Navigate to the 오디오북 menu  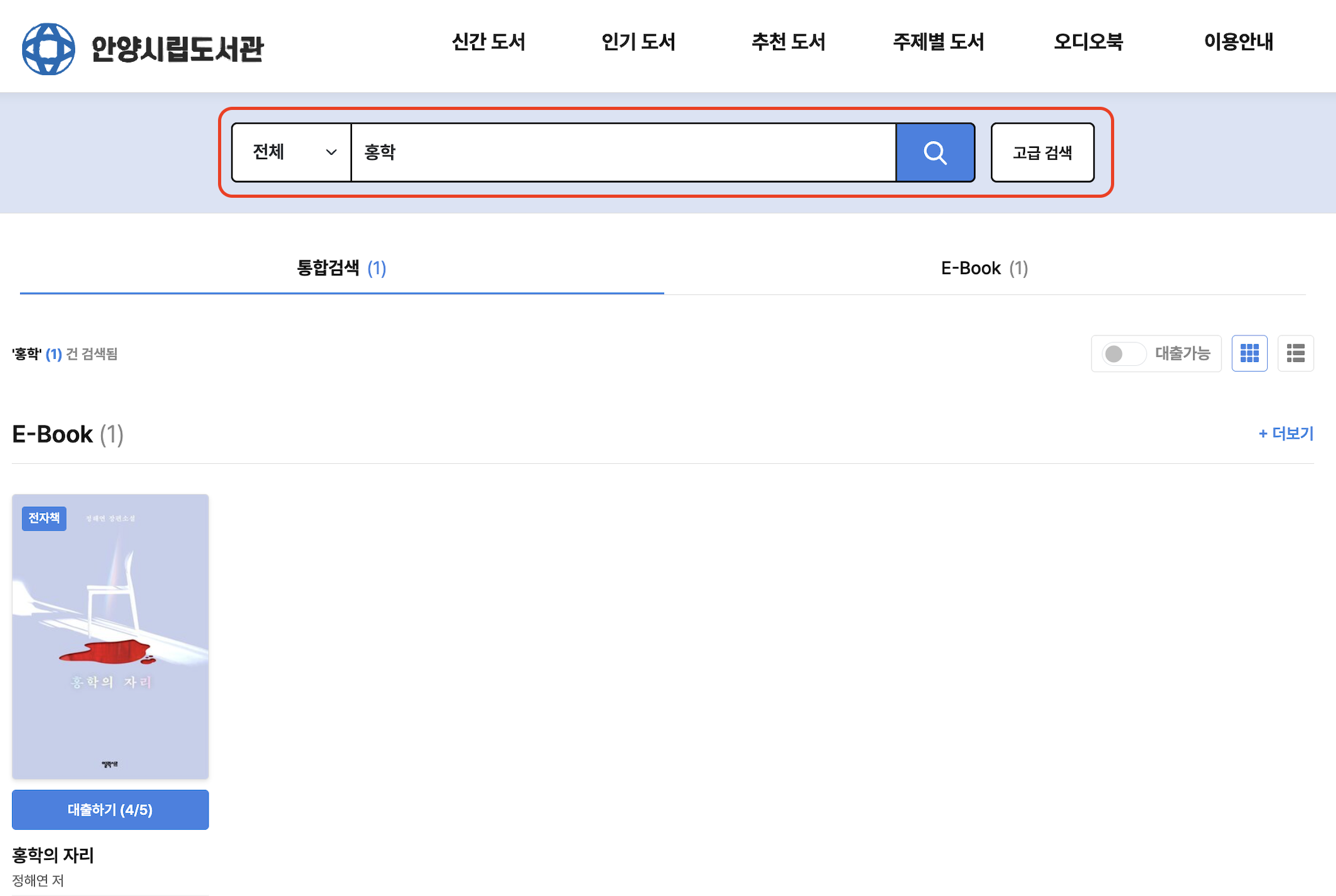pyautogui.click(x=1088, y=42)
